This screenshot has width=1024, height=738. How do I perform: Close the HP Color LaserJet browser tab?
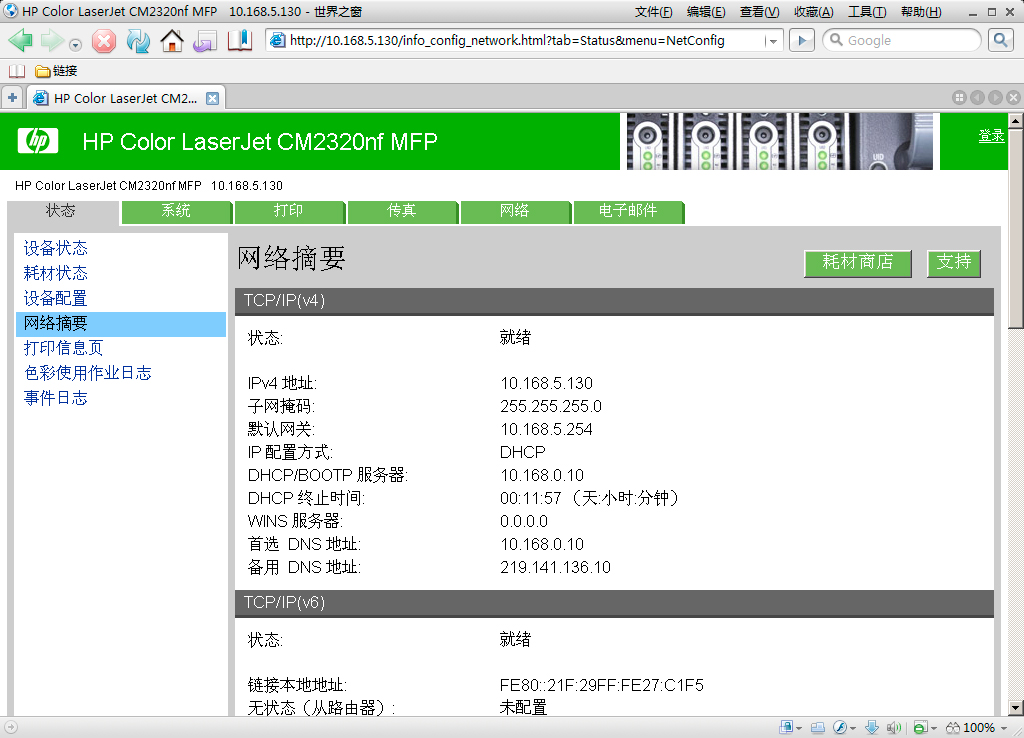(x=212, y=98)
